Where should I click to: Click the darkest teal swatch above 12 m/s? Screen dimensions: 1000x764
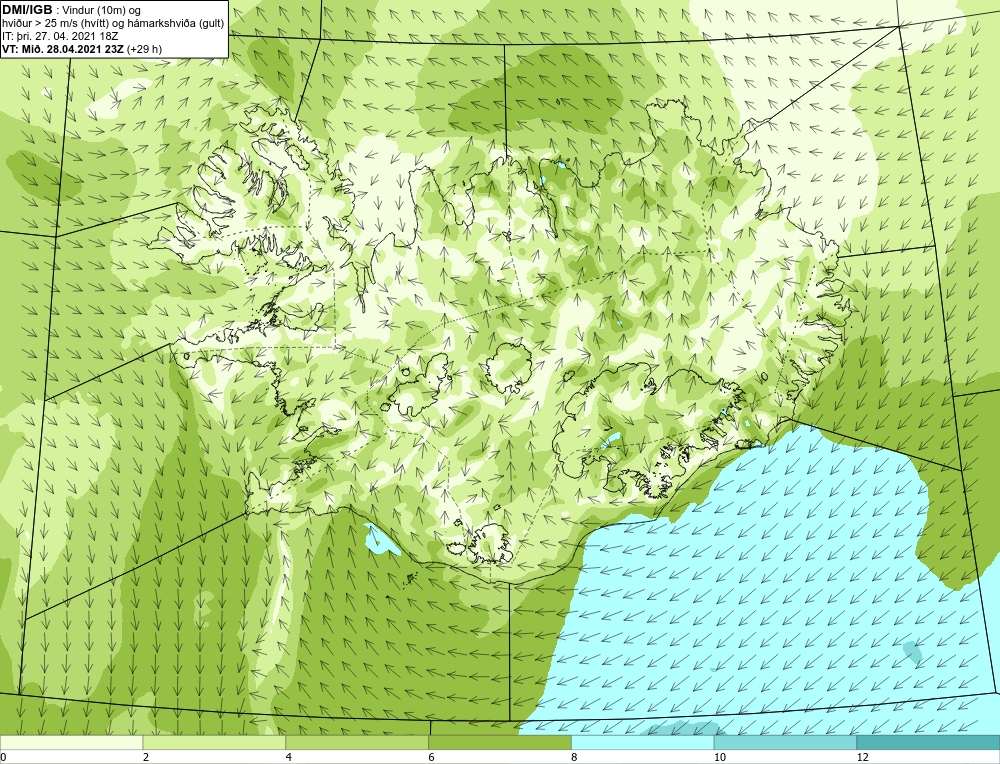pyautogui.click(x=929, y=743)
